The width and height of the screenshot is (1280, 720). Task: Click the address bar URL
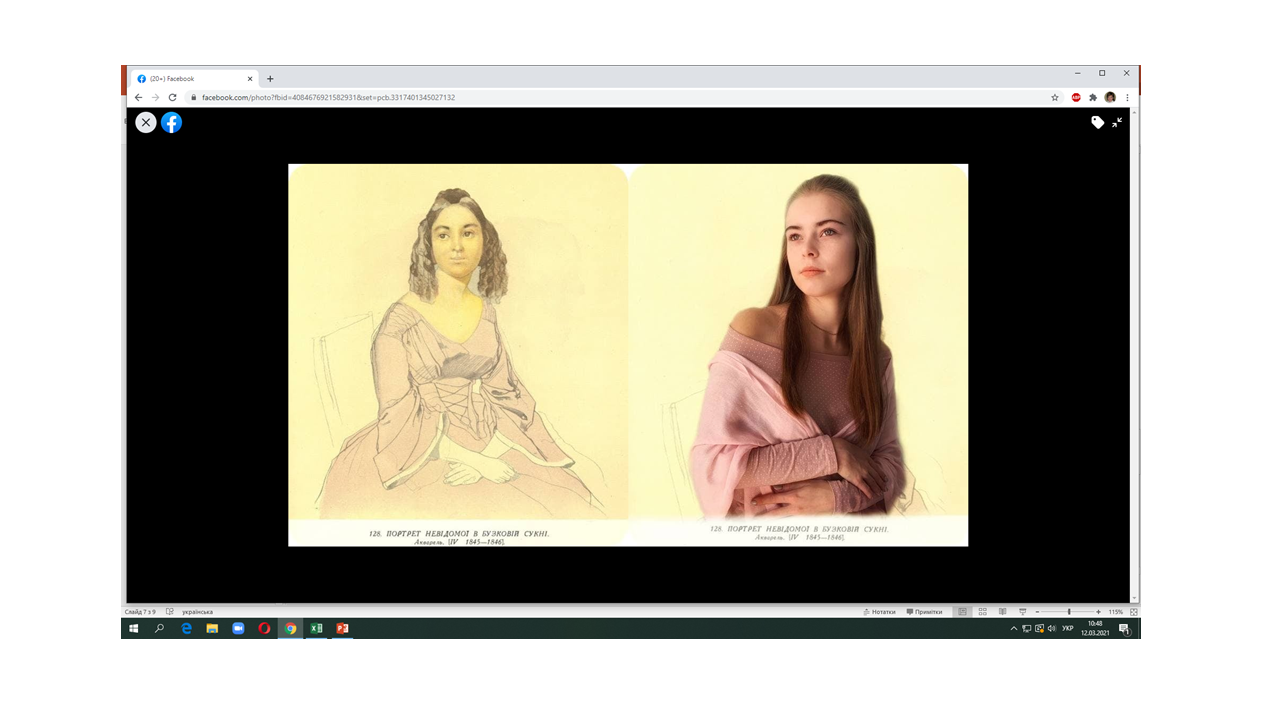[328, 98]
